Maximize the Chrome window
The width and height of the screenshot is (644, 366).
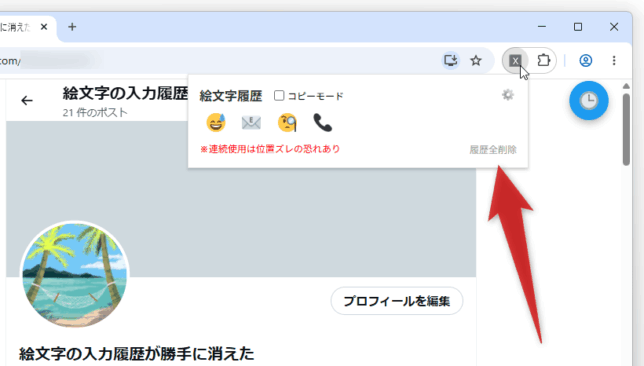[x=578, y=27]
